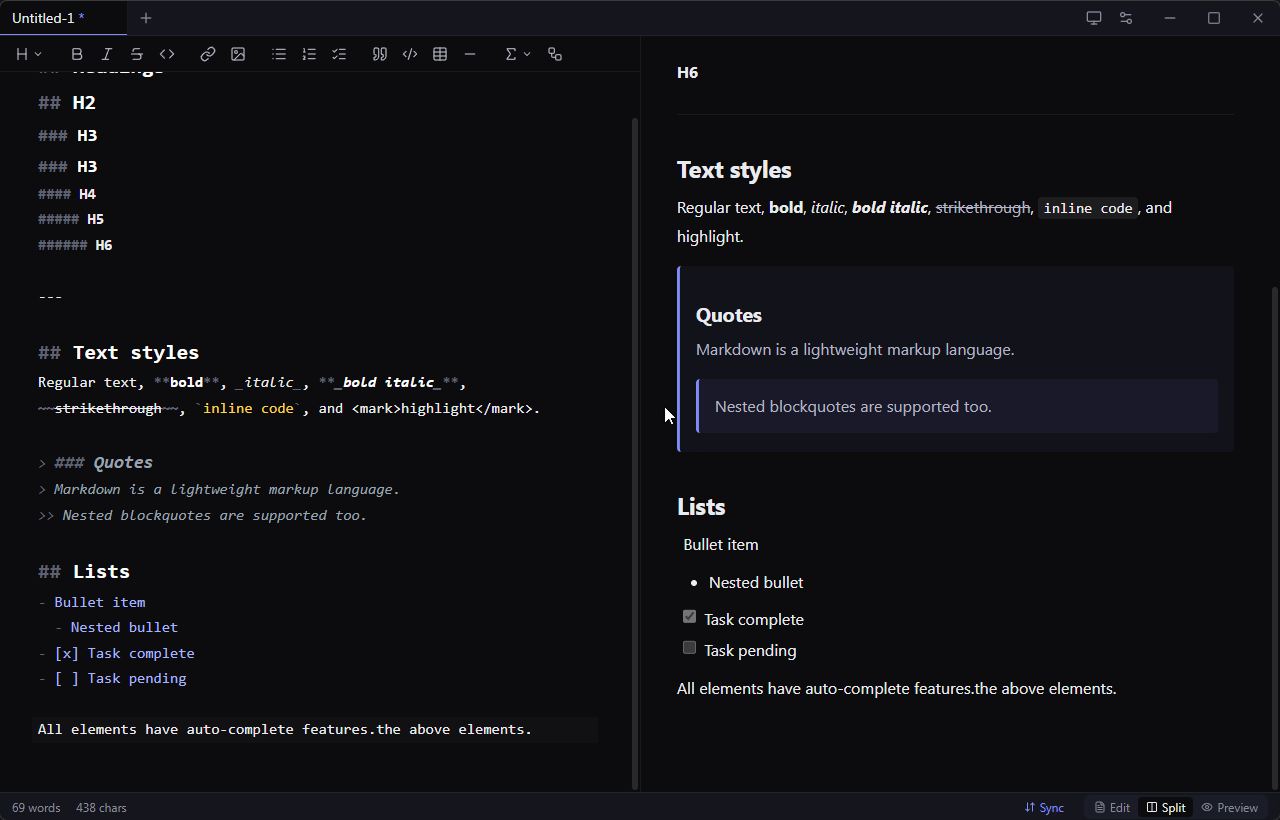This screenshot has width=1280, height=820.
Task: Click the 'H6' heading in preview
Action: [x=687, y=72]
